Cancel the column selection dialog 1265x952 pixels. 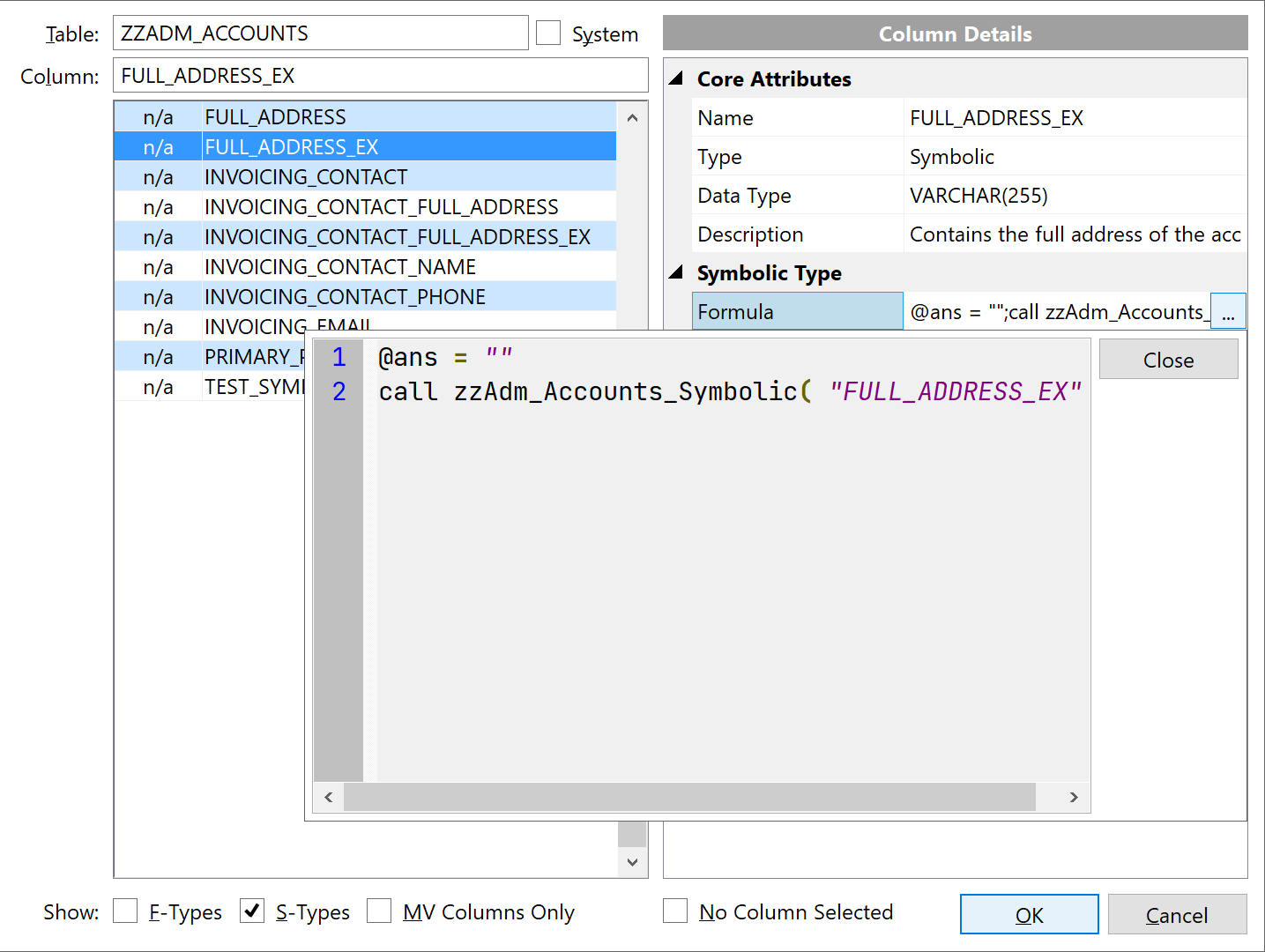1176,915
